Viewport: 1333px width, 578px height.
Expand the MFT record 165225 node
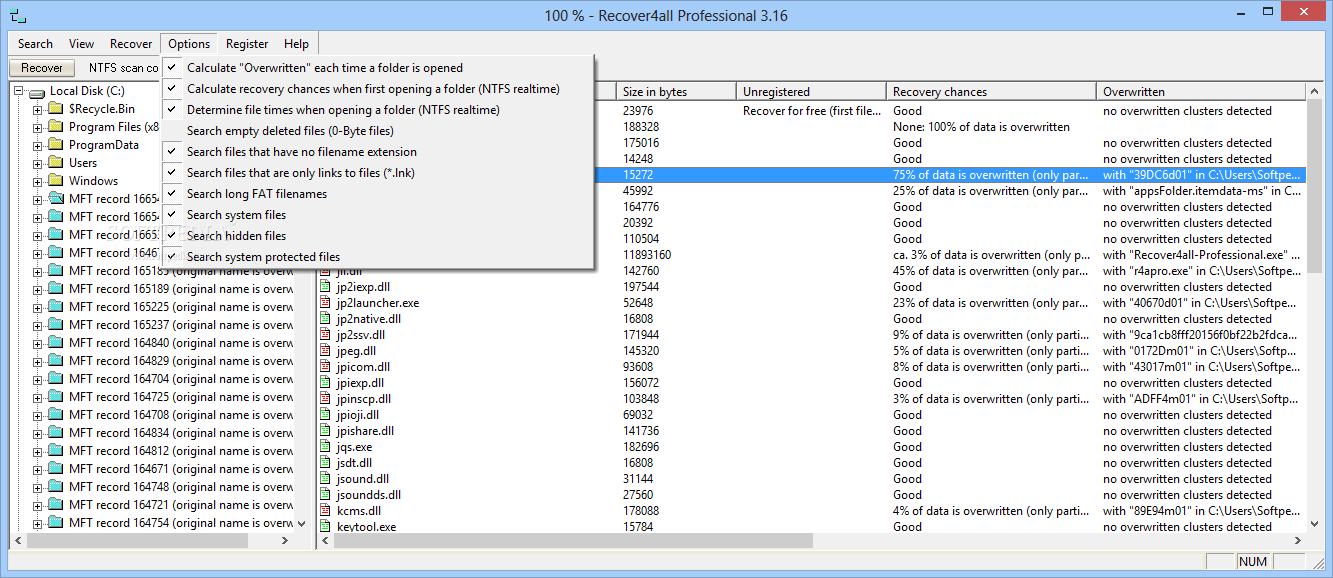[37, 307]
